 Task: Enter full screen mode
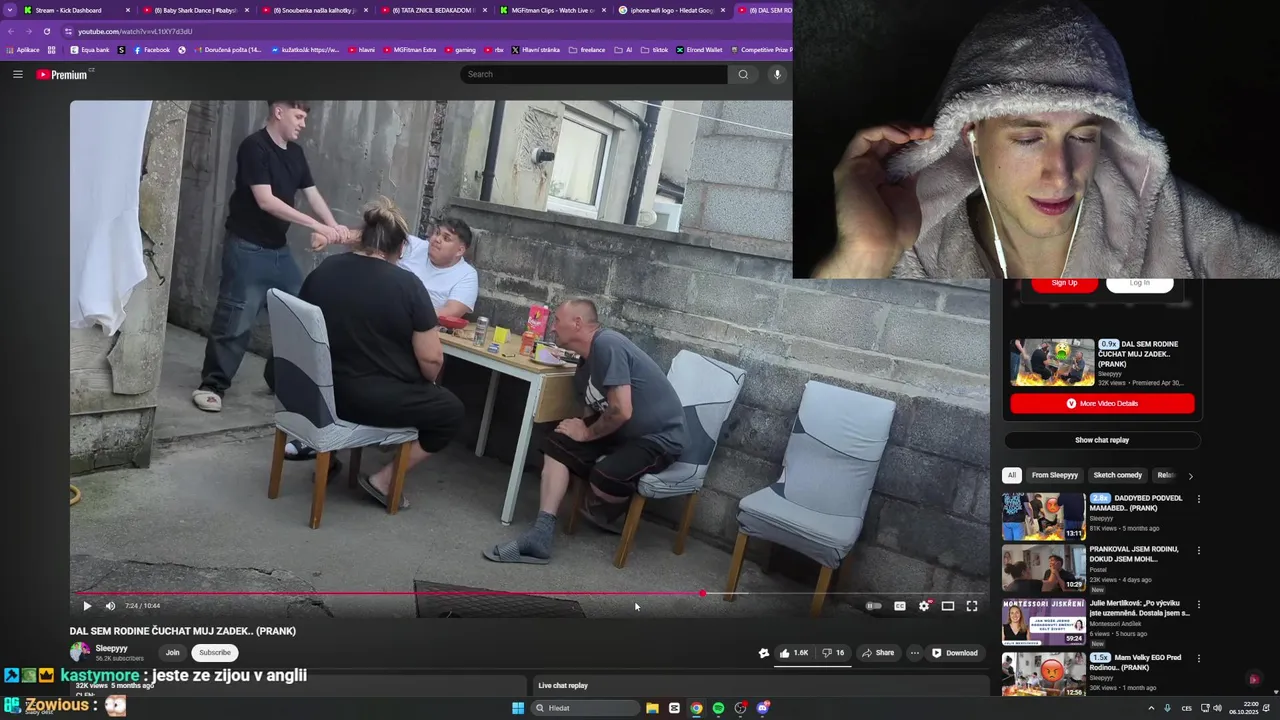[x=972, y=606]
